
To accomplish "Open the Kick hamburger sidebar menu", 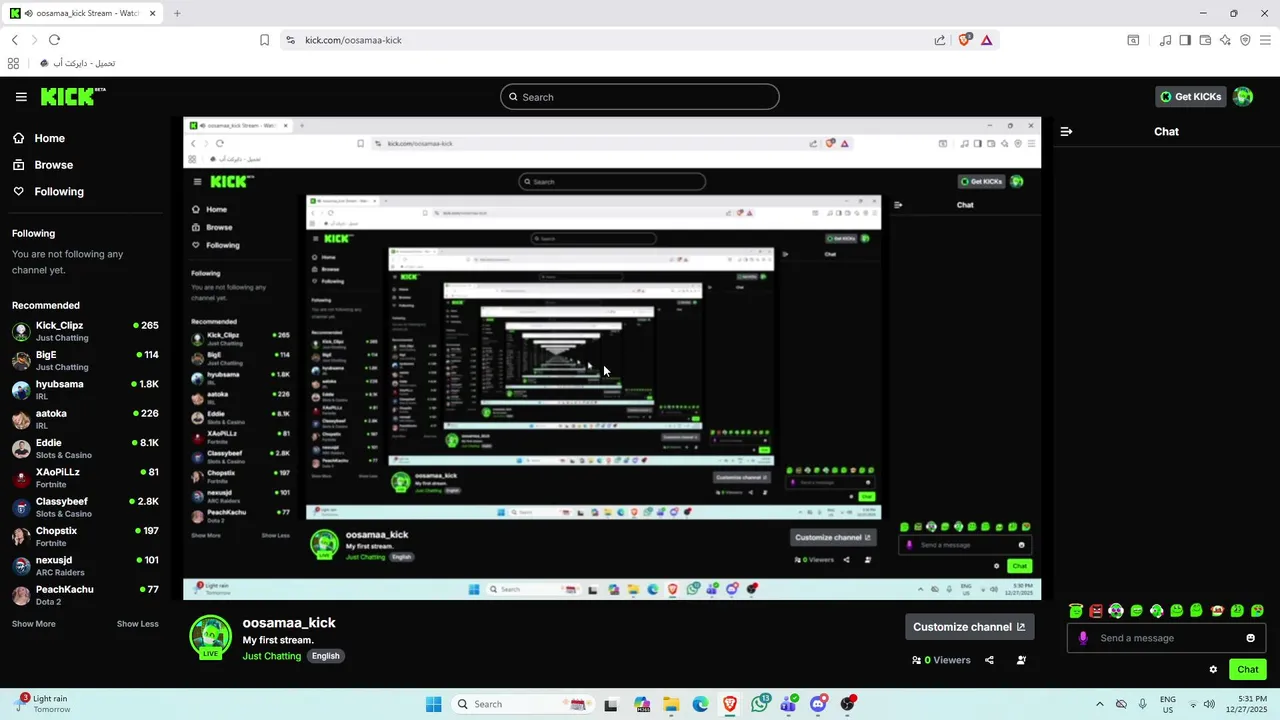I will tap(21, 97).
